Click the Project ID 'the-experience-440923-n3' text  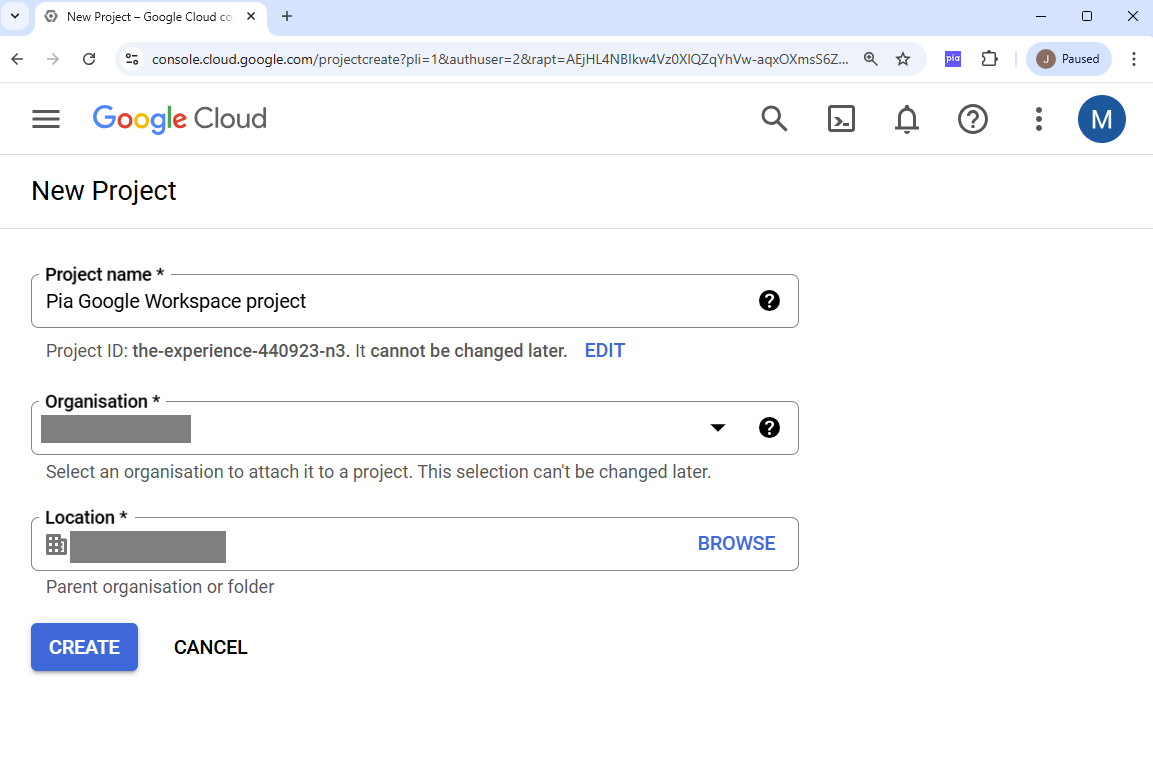[238, 351]
